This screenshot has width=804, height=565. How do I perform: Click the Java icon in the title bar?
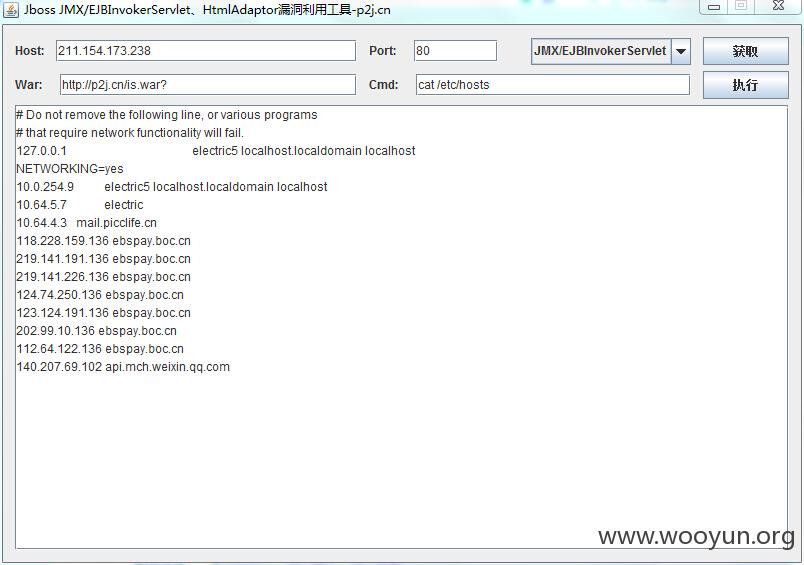(11, 10)
